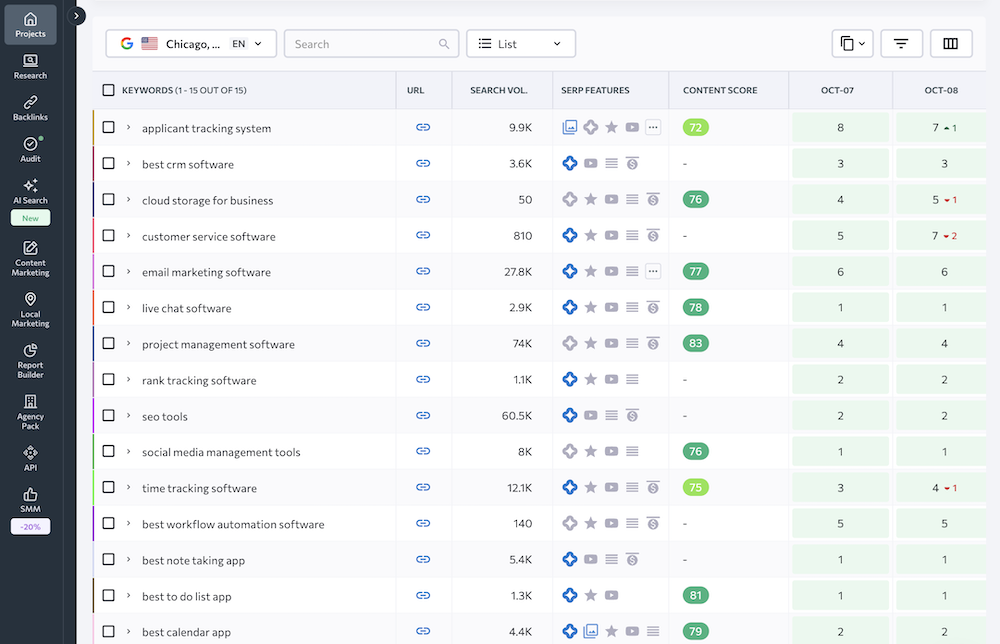Tick the seo tools row checkbox
This screenshot has height=644, width=1000.
pos(108,416)
